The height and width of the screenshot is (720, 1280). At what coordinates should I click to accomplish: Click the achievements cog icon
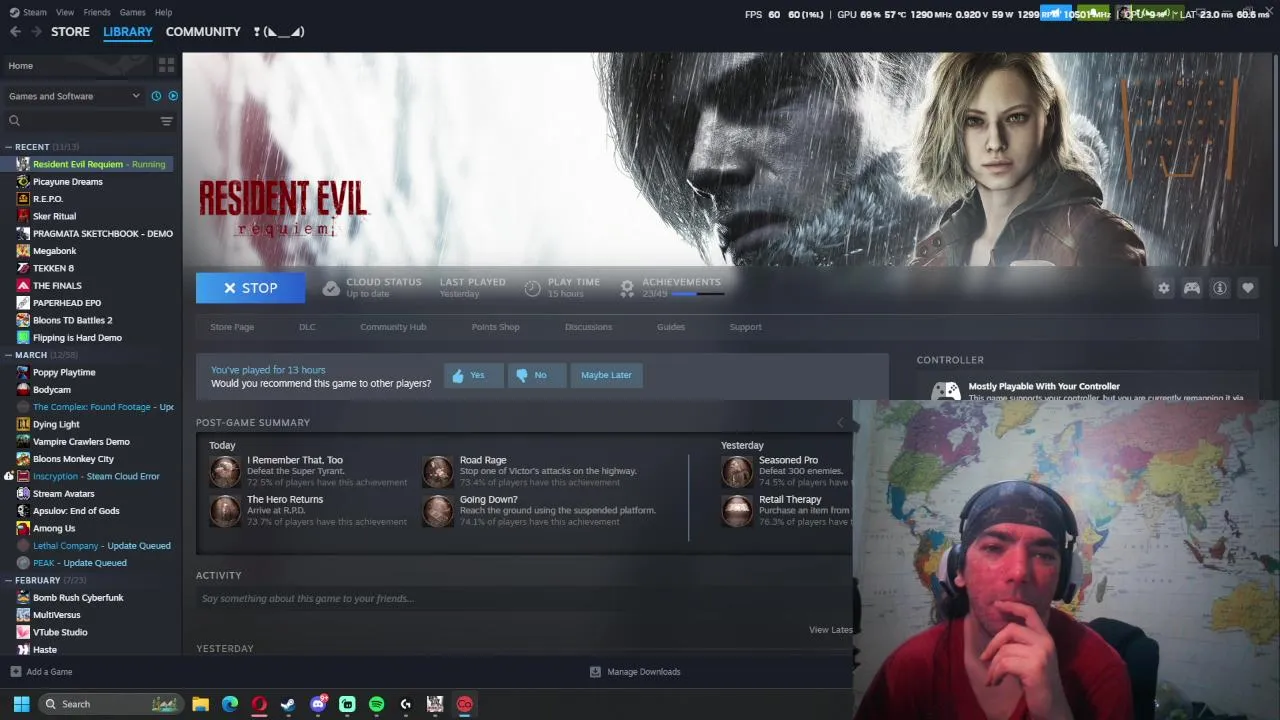point(627,288)
